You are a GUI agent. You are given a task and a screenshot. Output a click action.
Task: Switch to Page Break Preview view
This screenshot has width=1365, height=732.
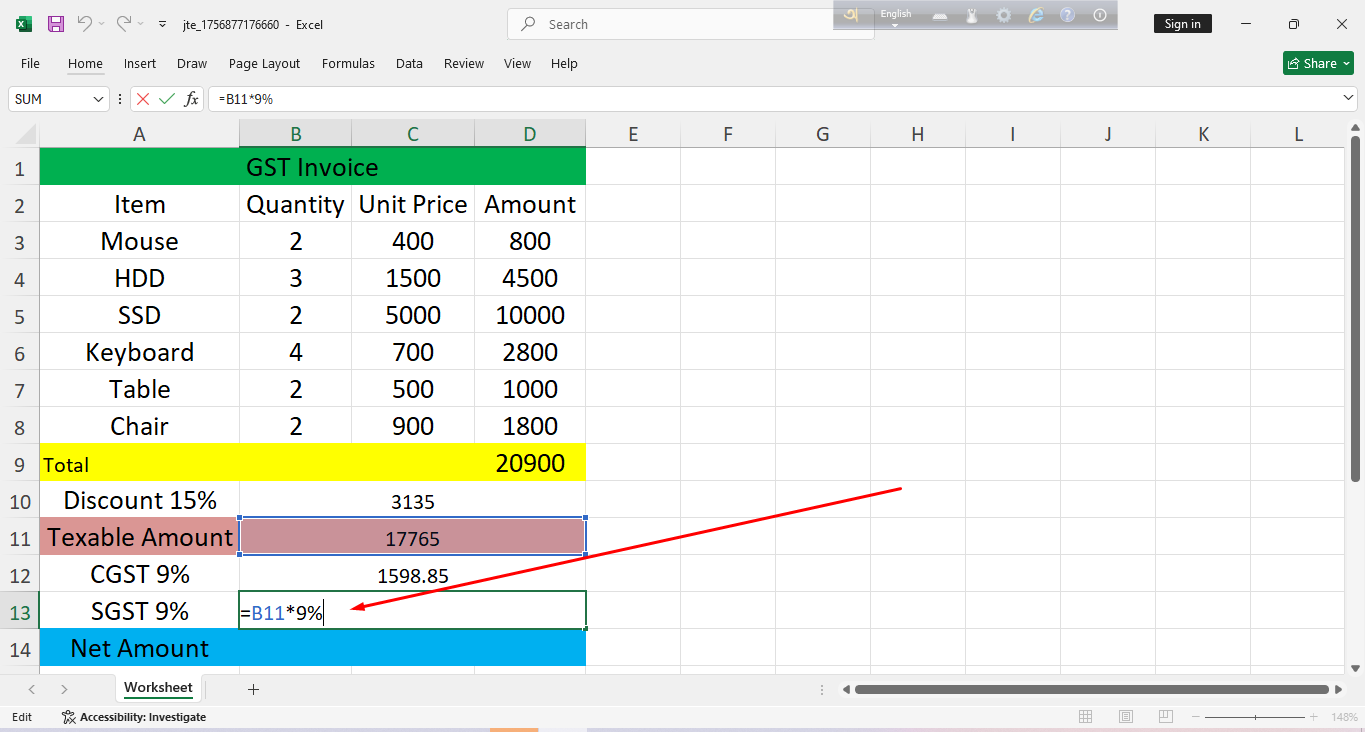coord(1166,717)
